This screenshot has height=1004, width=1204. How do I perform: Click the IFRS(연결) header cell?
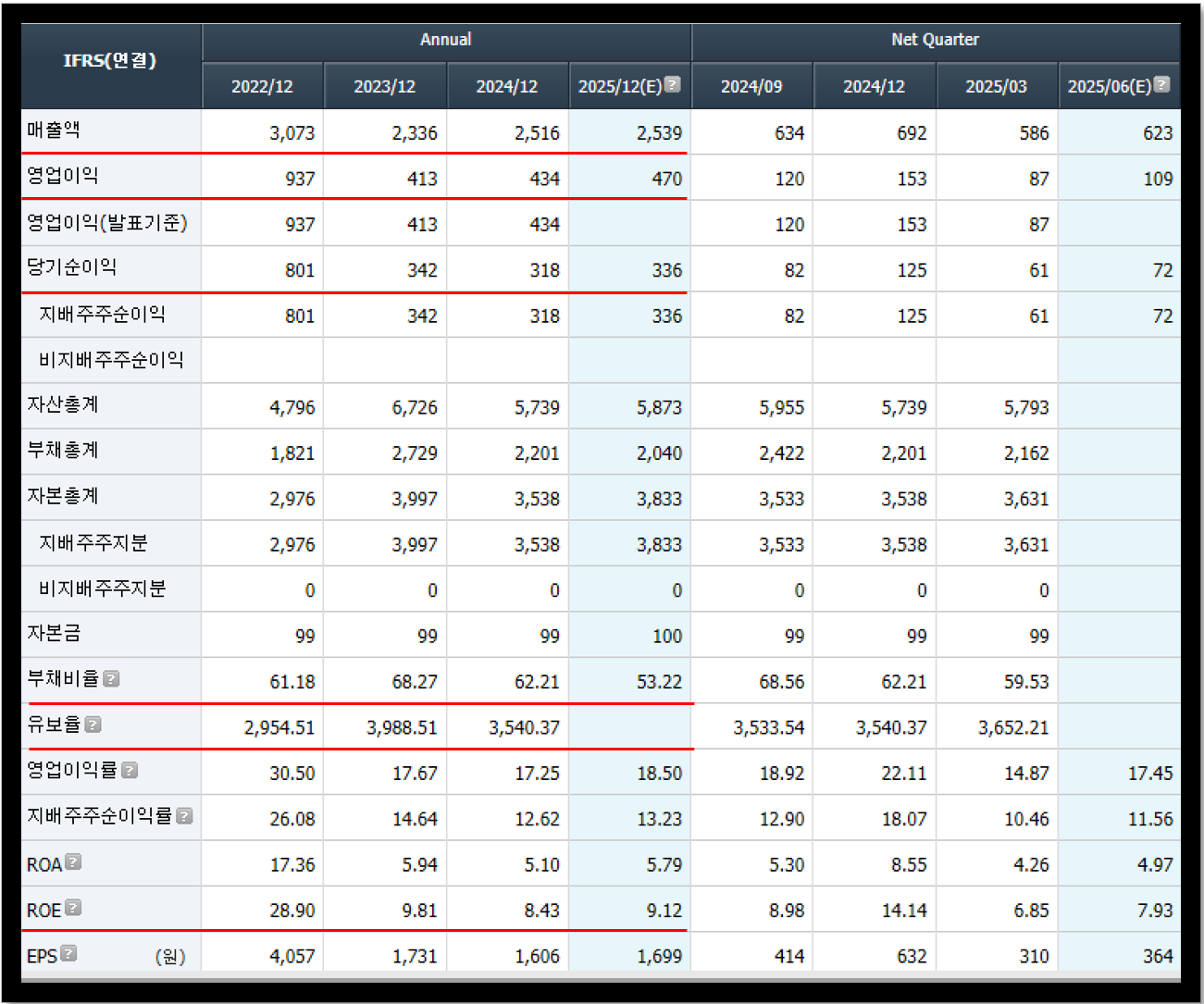click(110, 61)
